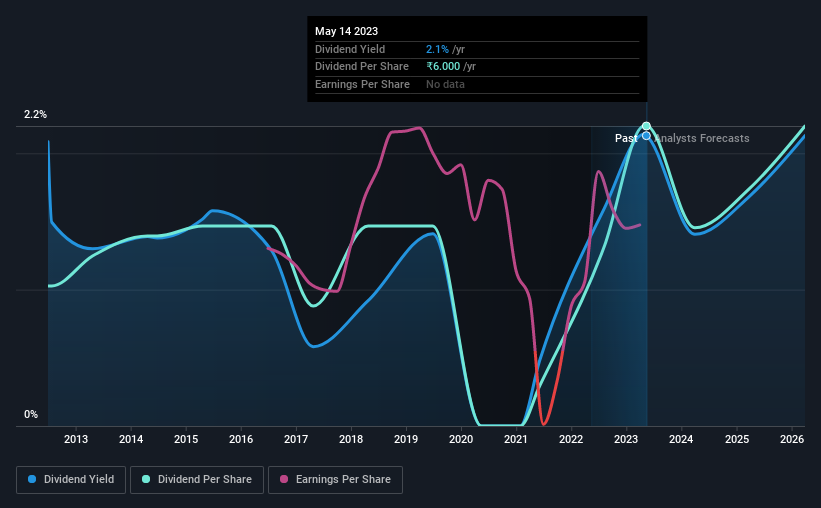Click the Analysts Forecasts label
Image resolution: width=821 pixels, height=508 pixels.
[702, 138]
